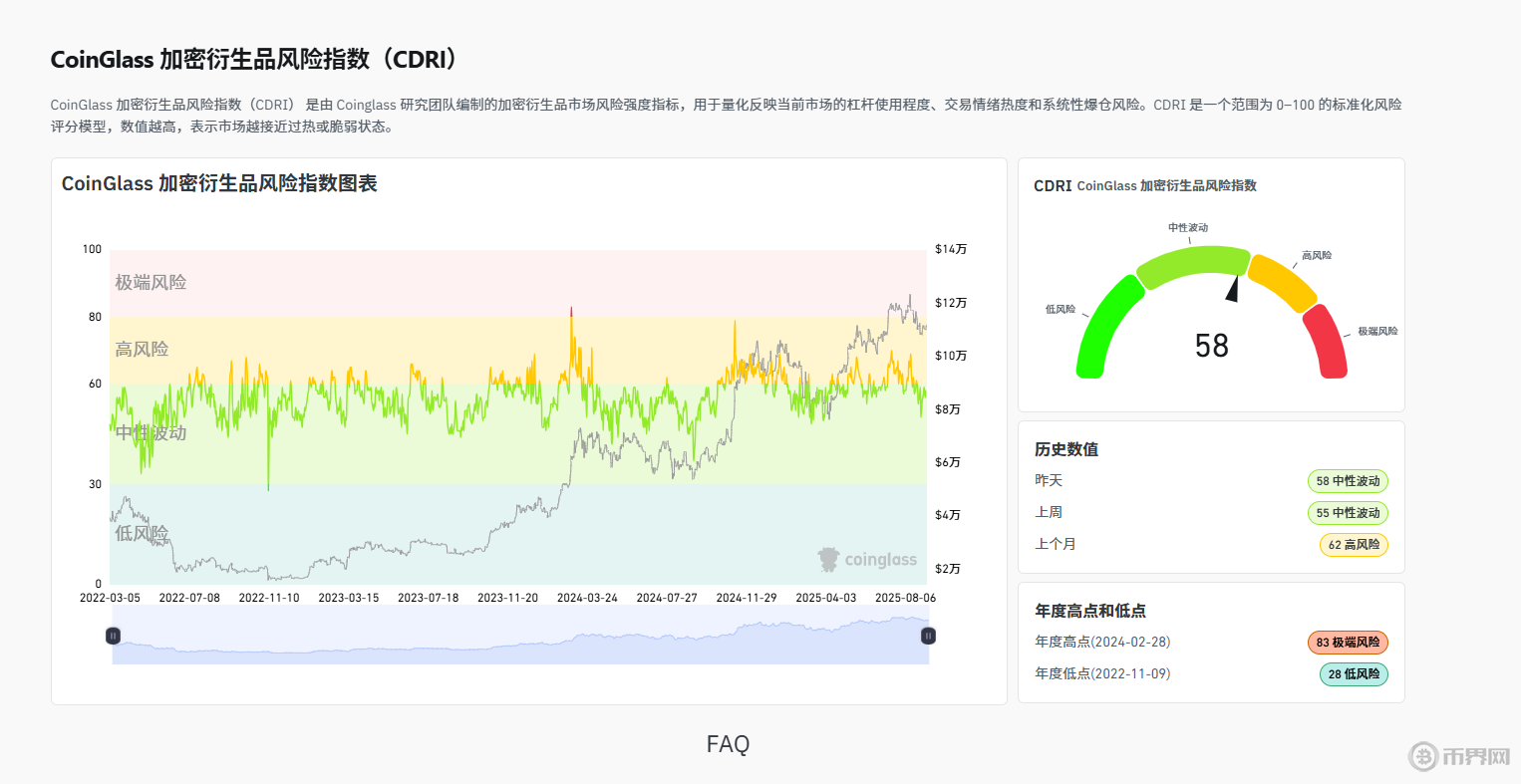Viewport: 1521px width, 784px height.
Task: Click the right range slider handle
Action: (x=928, y=636)
